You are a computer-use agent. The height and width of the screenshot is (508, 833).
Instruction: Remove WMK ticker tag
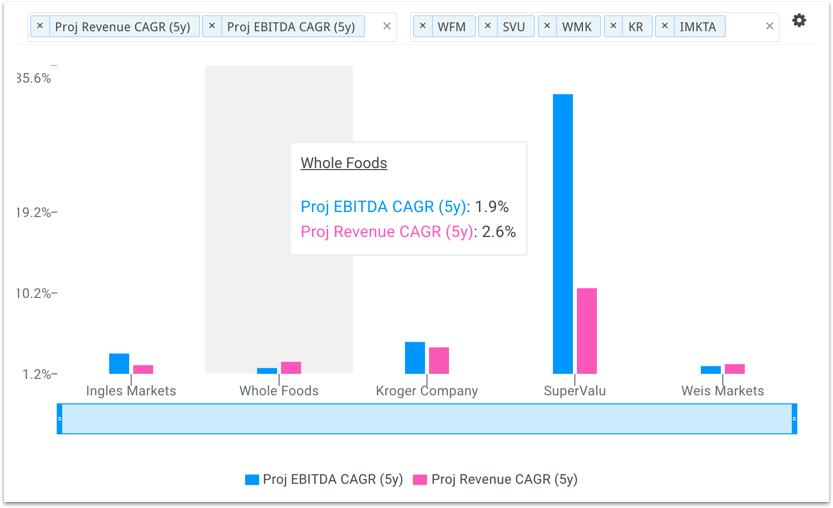coord(547,26)
